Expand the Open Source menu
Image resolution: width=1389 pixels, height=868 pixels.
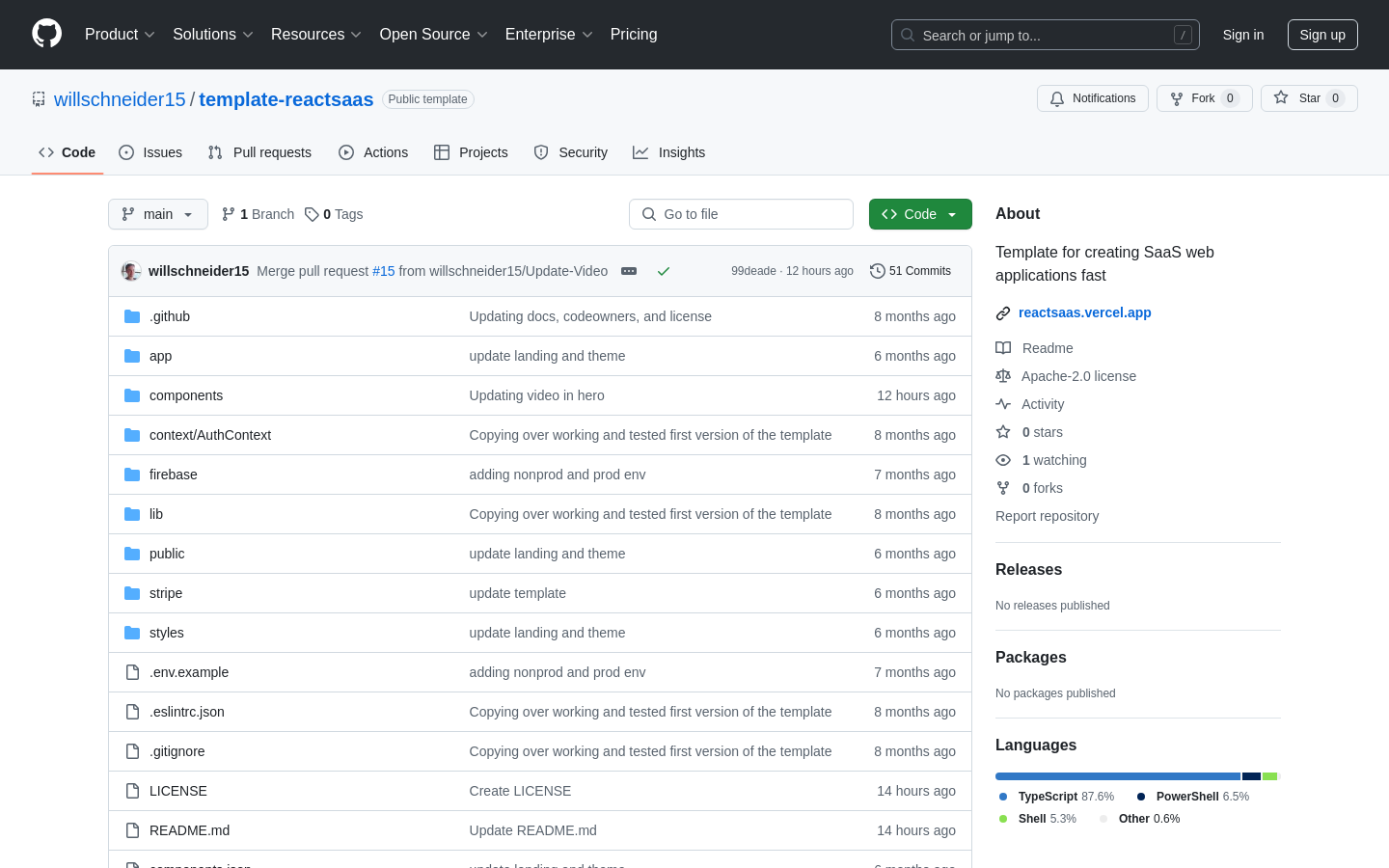pos(434,35)
